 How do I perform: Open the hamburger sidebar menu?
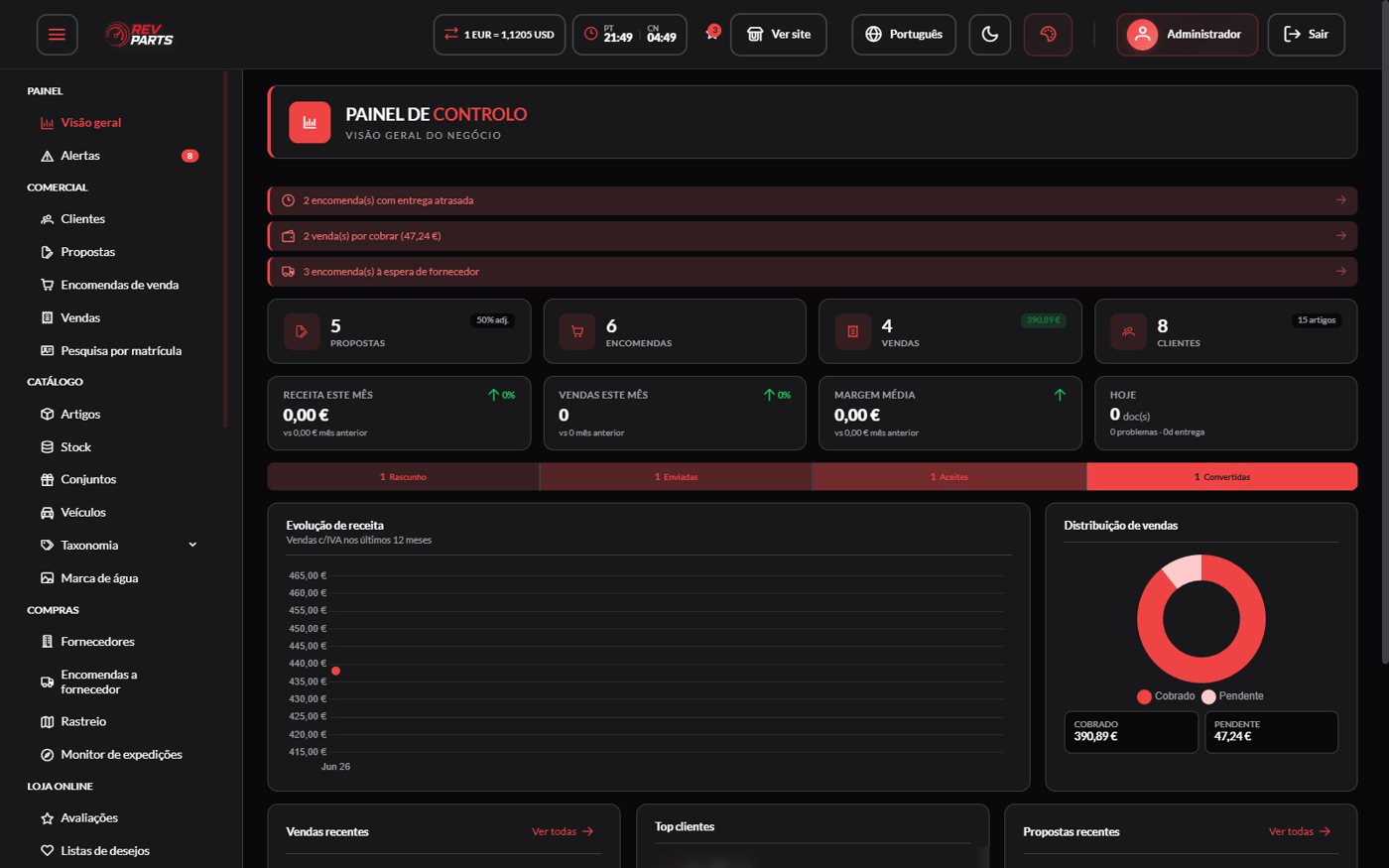[x=57, y=35]
